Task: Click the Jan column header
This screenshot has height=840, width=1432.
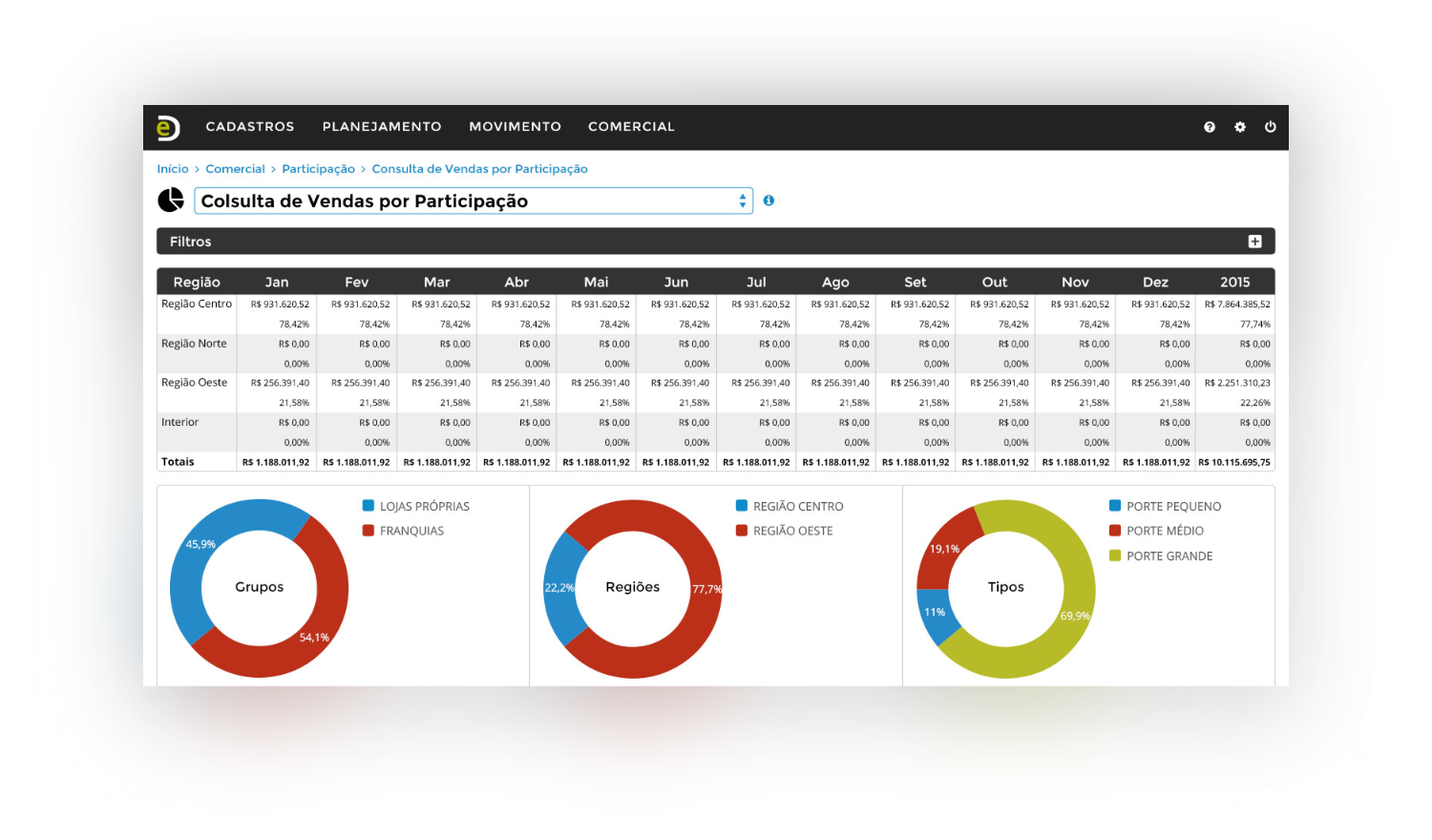Action: pos(277,282)
